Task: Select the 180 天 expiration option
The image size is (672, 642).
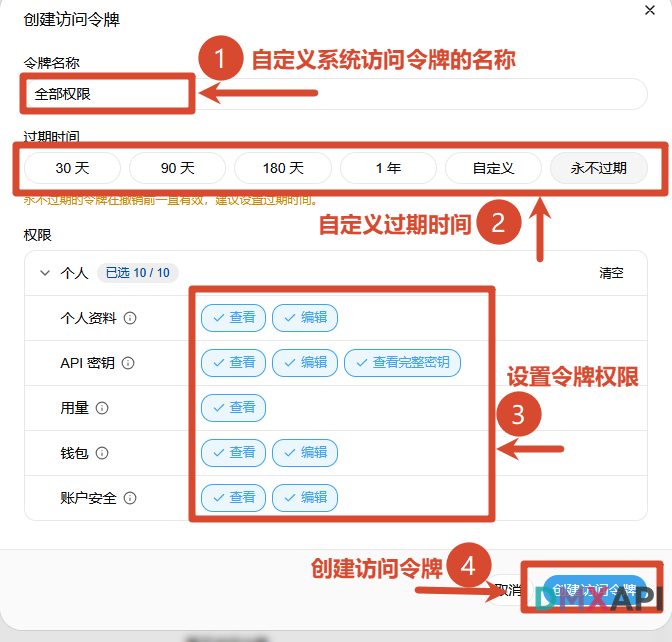Action: click(283, 168)
